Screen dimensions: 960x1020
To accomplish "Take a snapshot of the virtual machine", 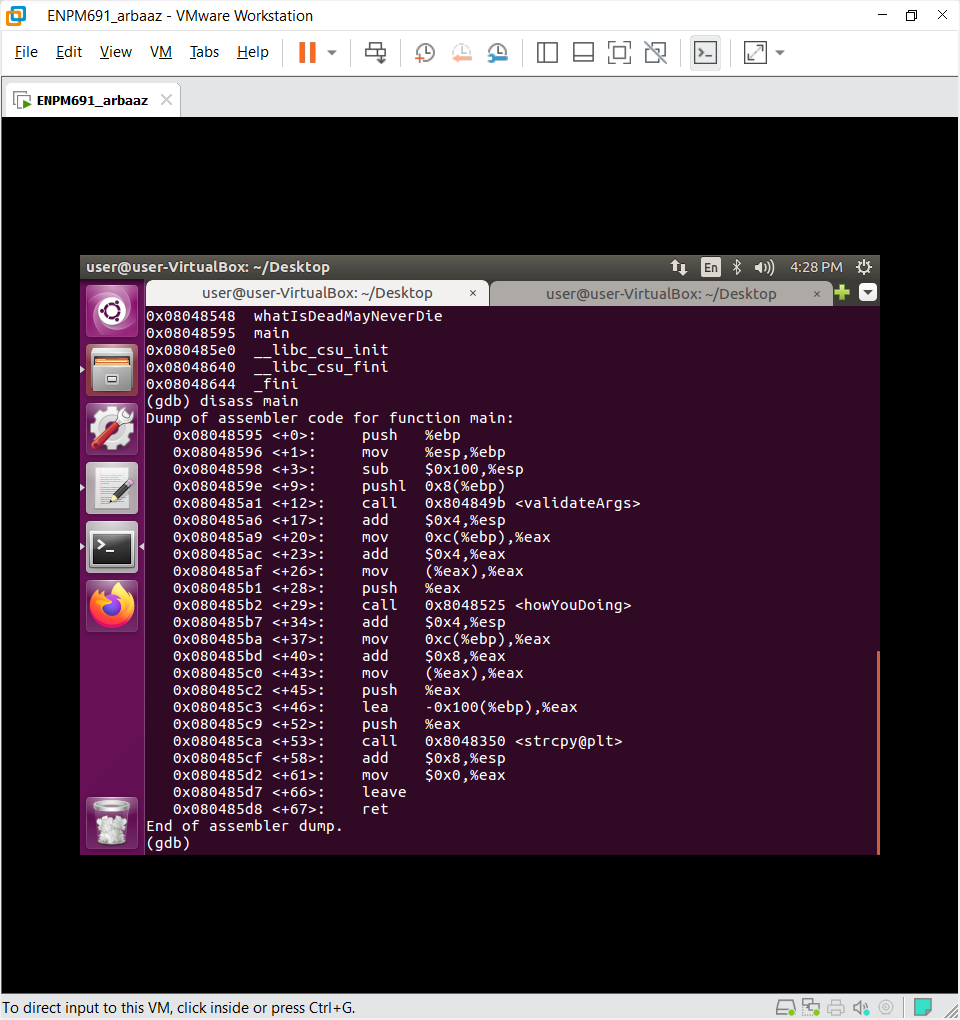I will coord(425,53).
